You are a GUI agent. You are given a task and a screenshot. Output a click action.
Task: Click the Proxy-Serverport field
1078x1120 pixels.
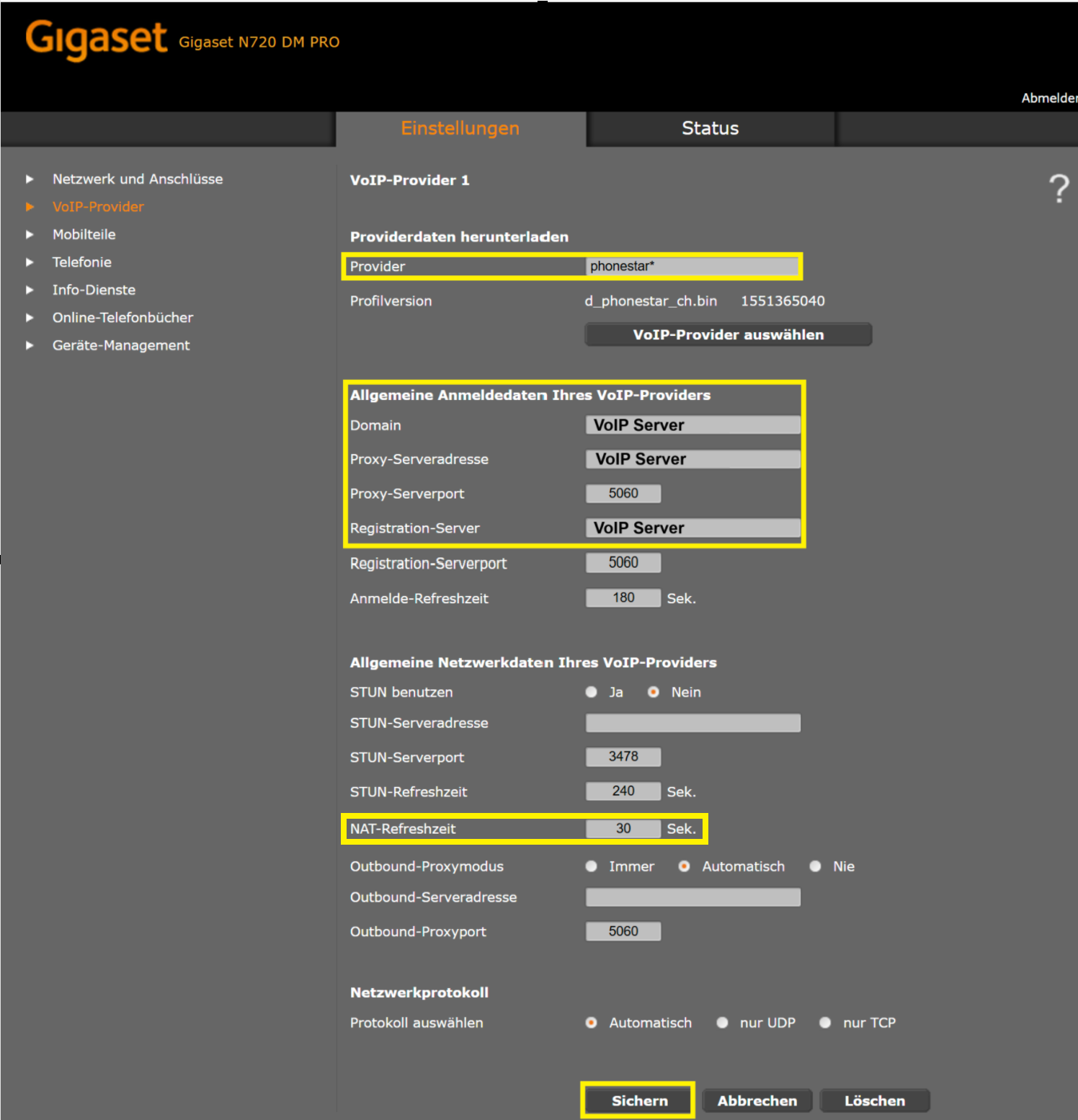[623, 494]
